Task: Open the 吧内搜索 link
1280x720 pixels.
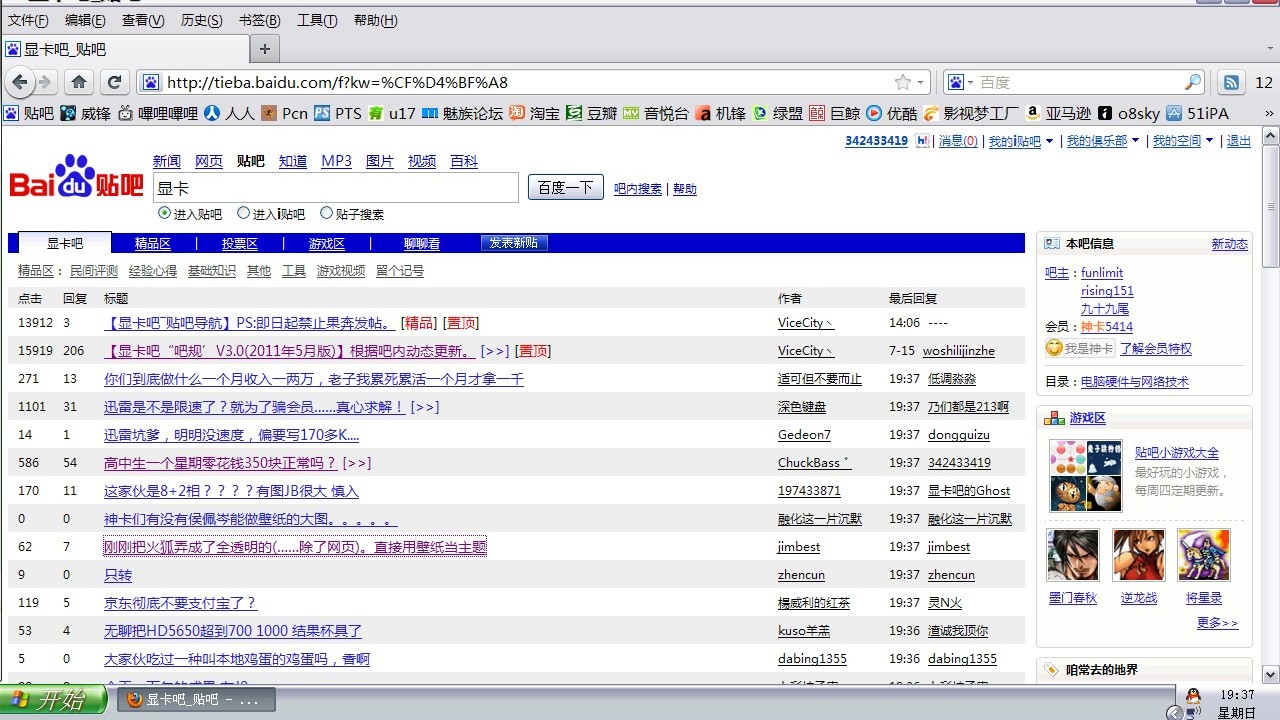Action: 638,189
